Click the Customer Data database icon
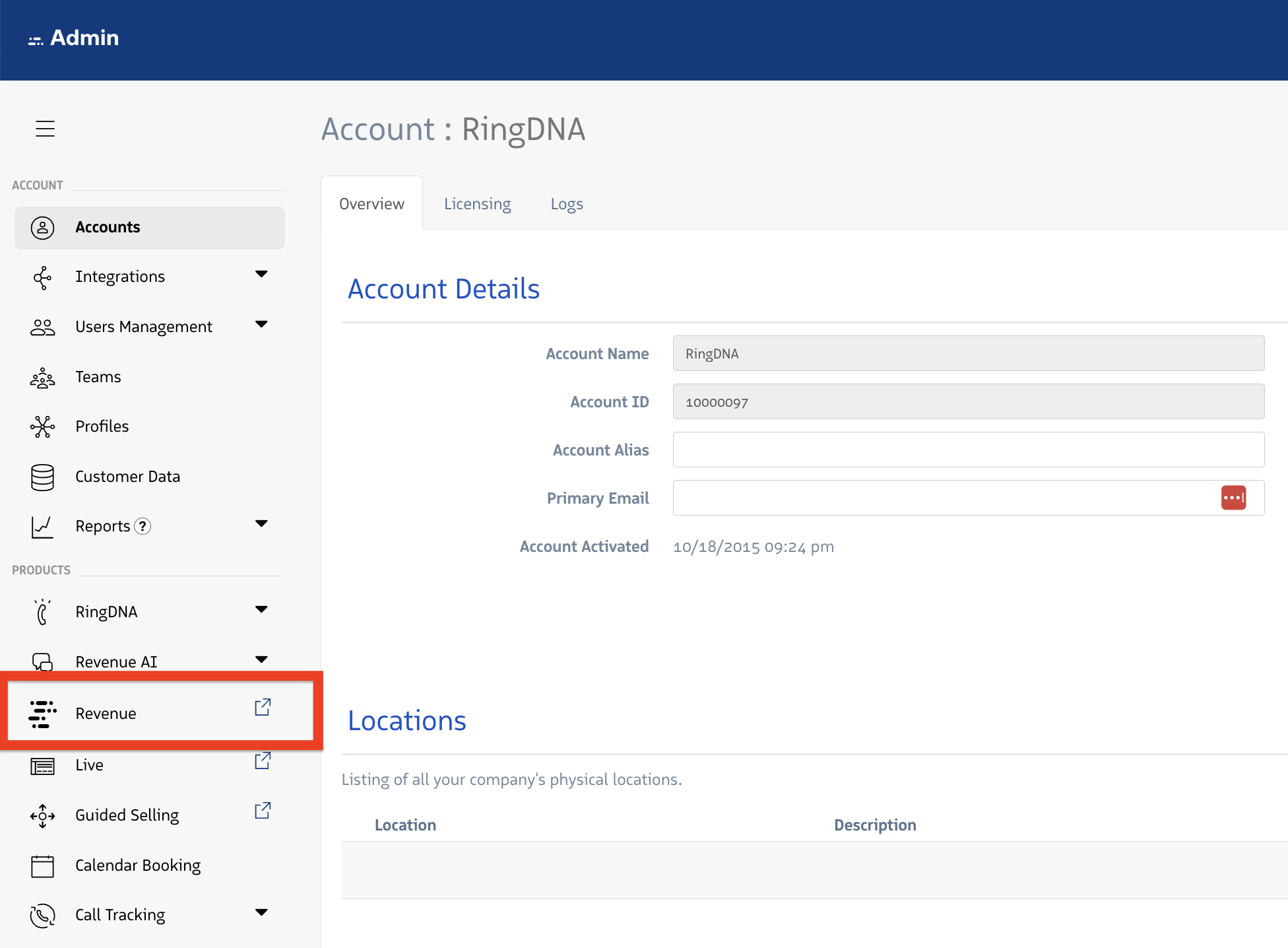Screen dimensions: 1288x948 42,477
